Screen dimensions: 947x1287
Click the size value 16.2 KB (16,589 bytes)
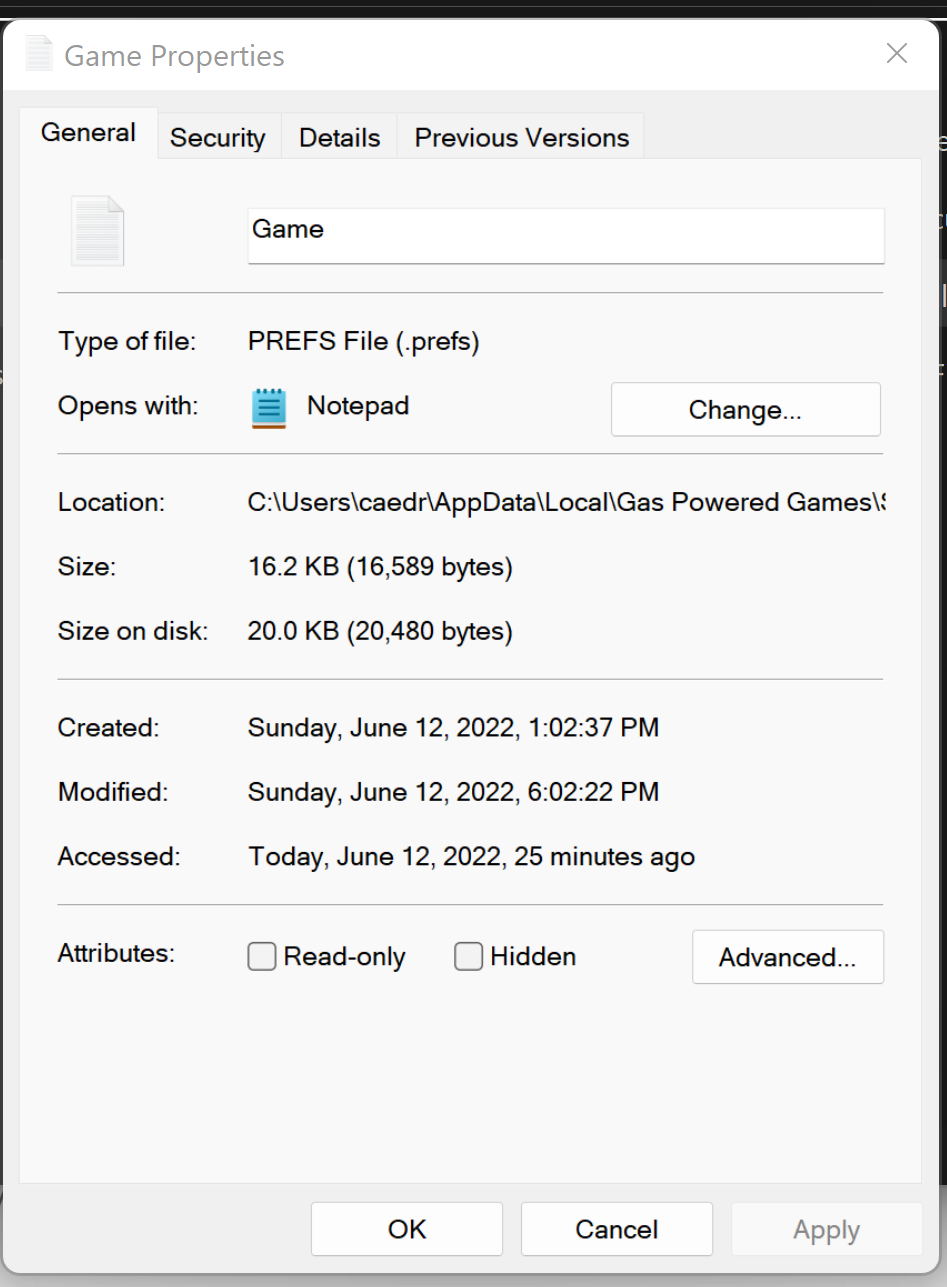click(380, 568)
